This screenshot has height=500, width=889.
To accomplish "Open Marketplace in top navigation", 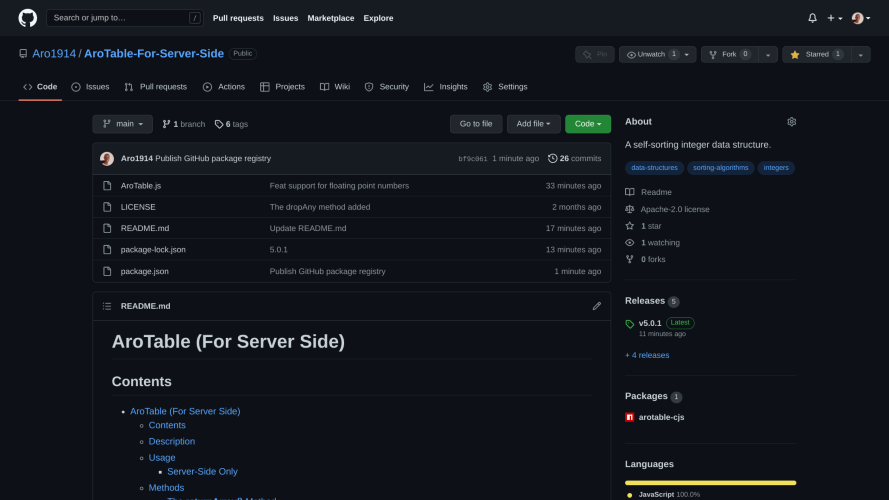I will click(331, 18).
